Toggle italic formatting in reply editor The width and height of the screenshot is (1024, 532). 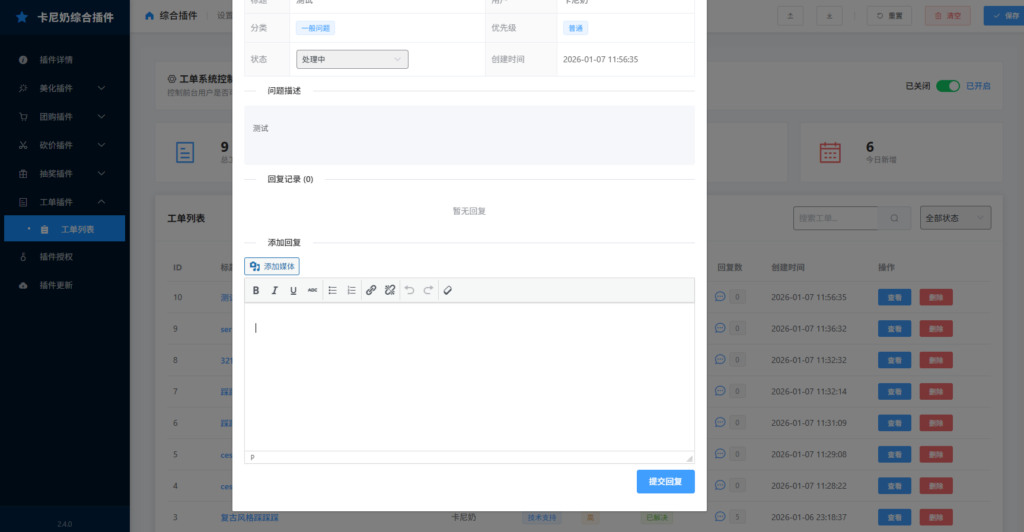click(274, 290)
